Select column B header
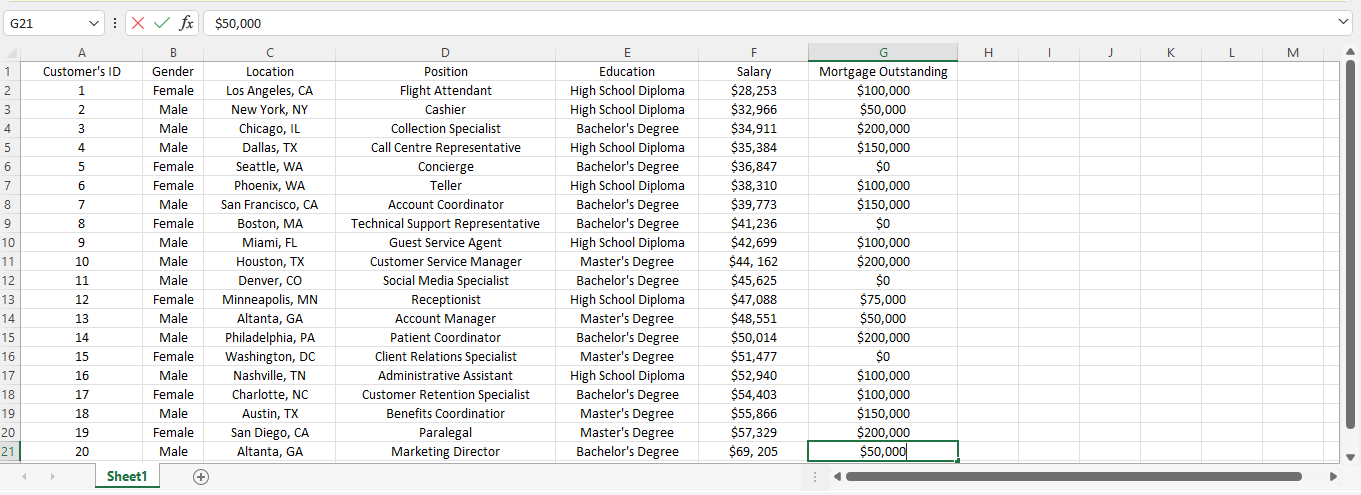Screen dimensions: 1361x495 [x=173, y=53]
